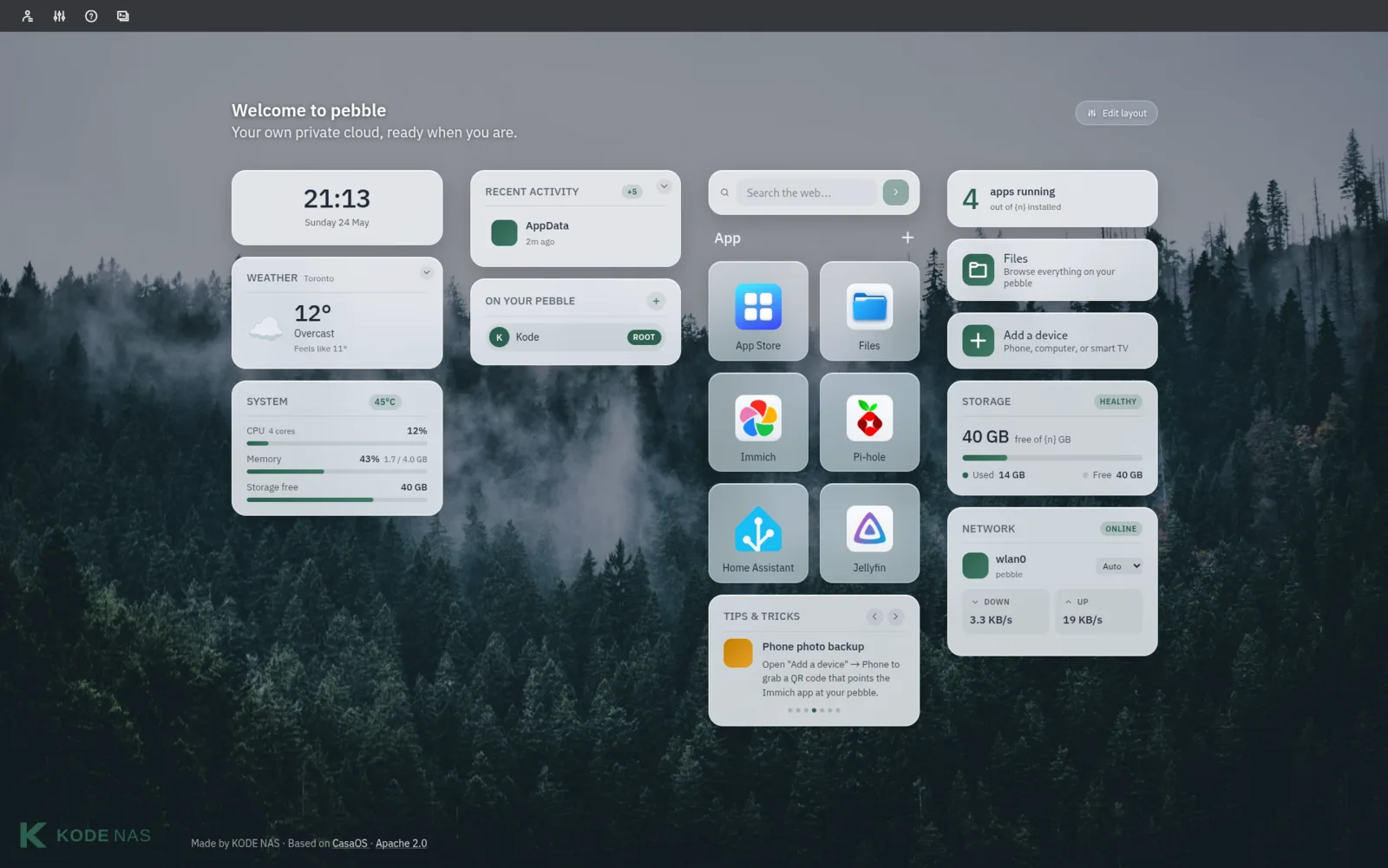Click the overcast cloud weather icon
1388x868 pixels.
(265, 328)
